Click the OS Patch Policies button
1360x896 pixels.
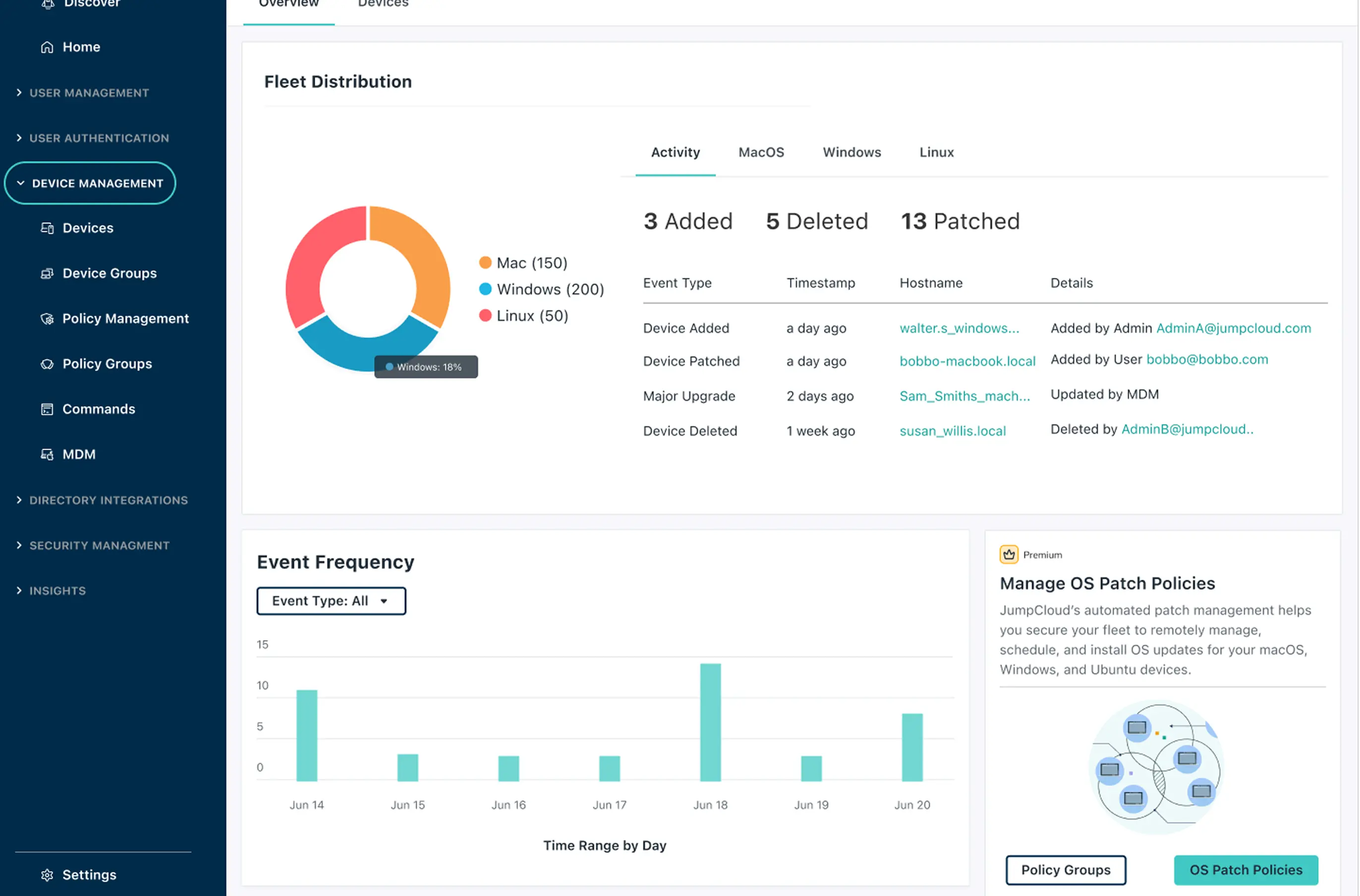(x=1245, y=870)
